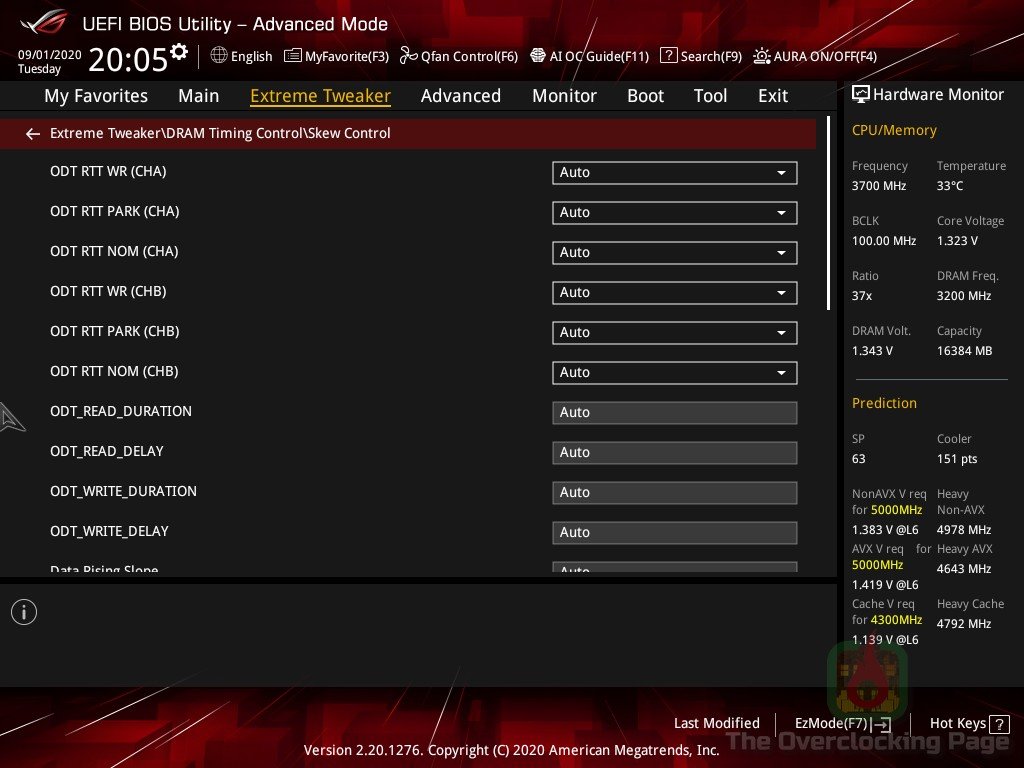Launch AI OC Guide from the toolbar
This screenshot has height=768, width=1024.
tap(590, 56)
